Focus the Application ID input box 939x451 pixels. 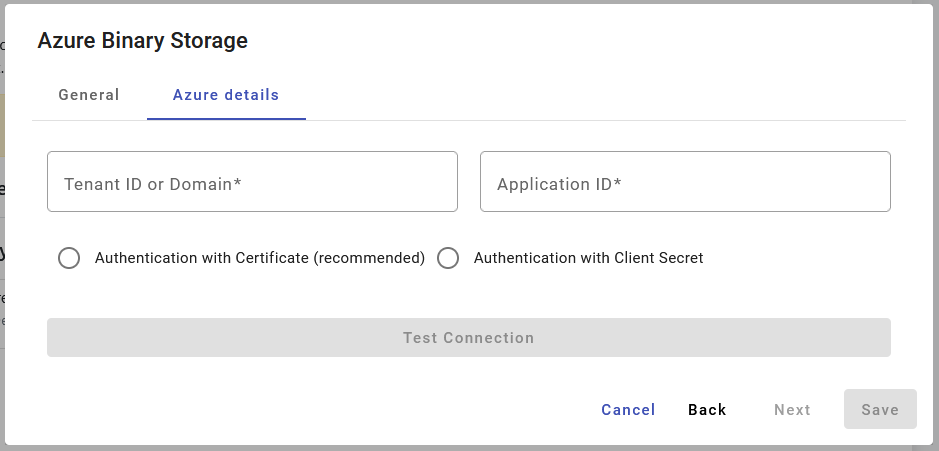click(x=685, y=182)
